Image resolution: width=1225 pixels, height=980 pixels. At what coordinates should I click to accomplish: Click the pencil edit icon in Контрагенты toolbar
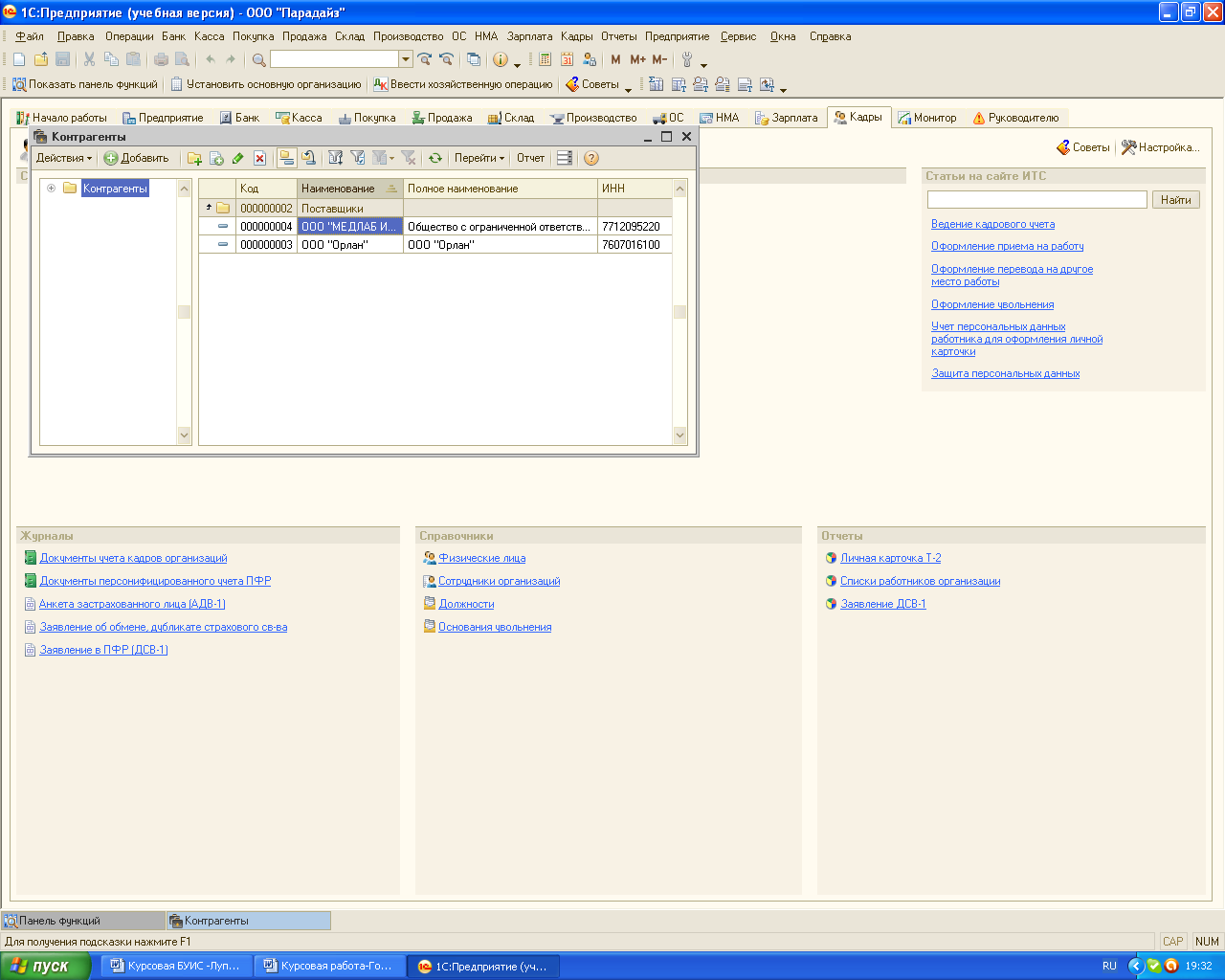(238, 159)
